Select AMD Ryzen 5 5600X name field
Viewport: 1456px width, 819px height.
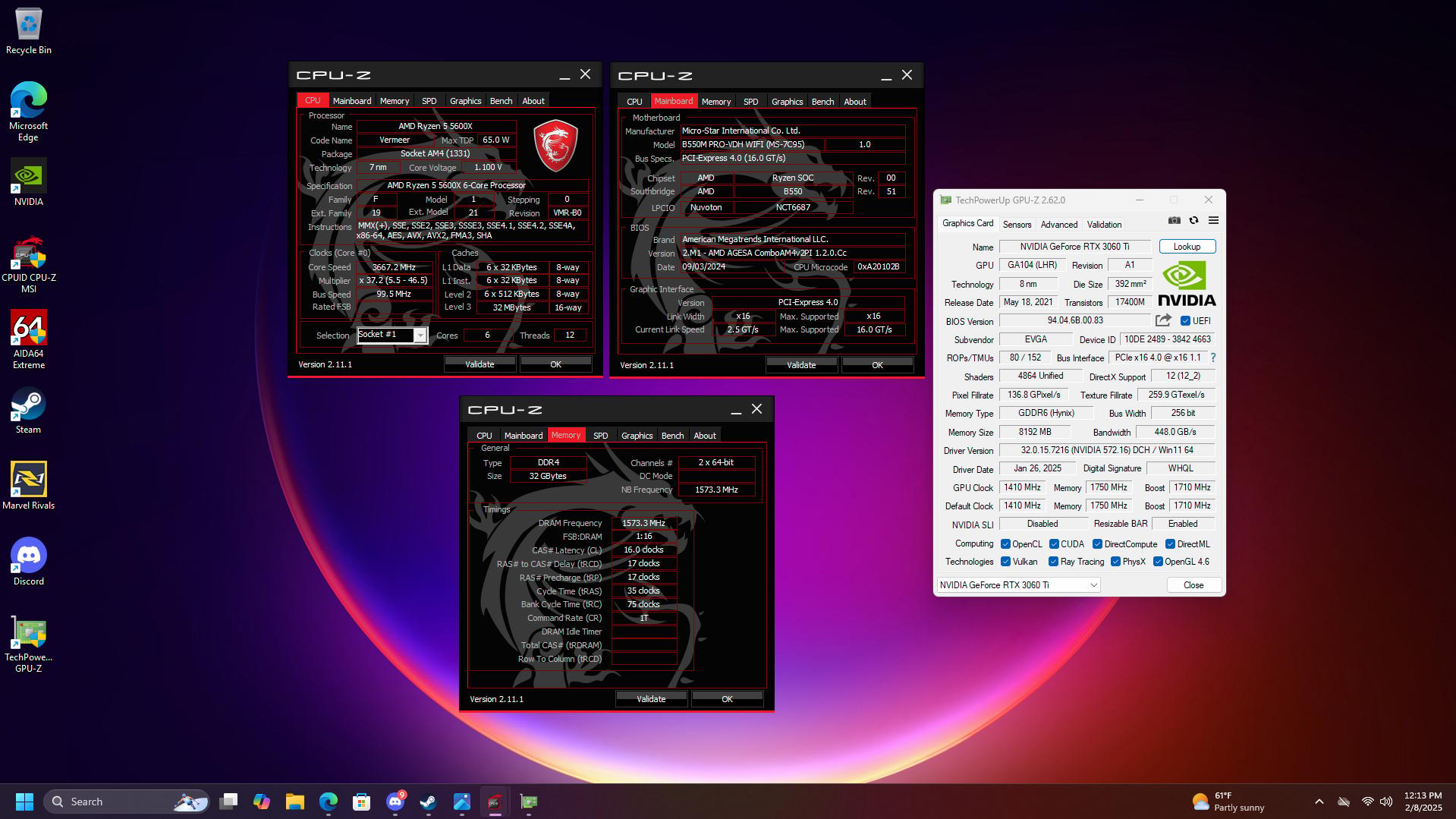tap(436, 127)
